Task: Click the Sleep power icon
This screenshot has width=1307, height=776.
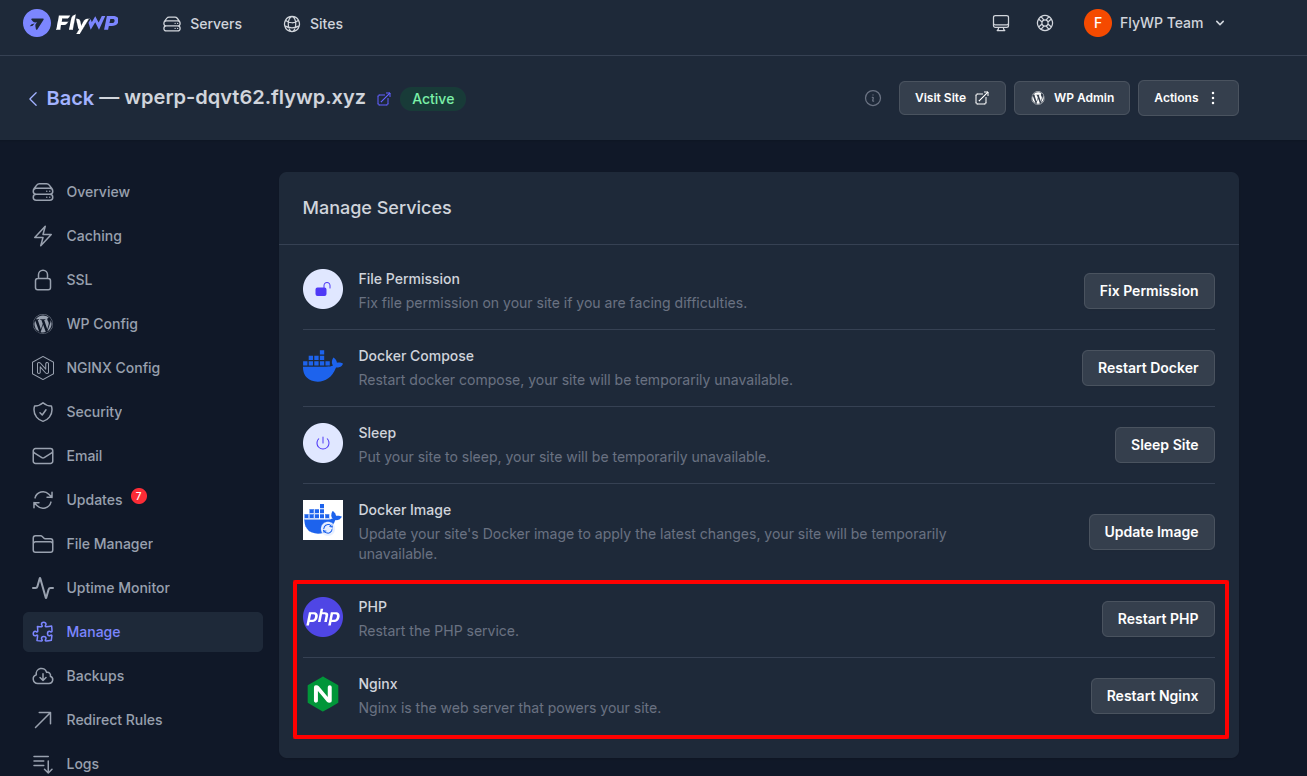Action: (x=323, y=443)
